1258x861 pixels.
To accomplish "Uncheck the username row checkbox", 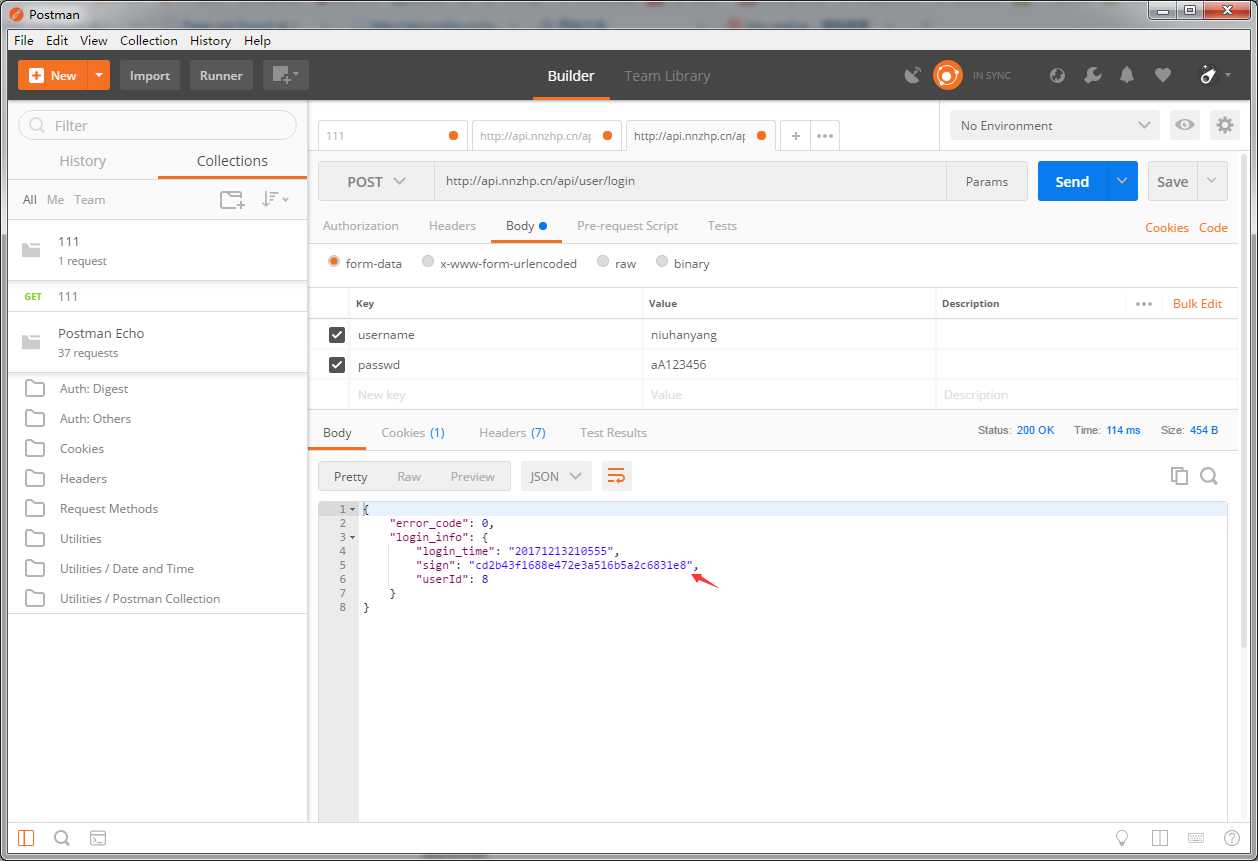I will (x=337, y=335).
